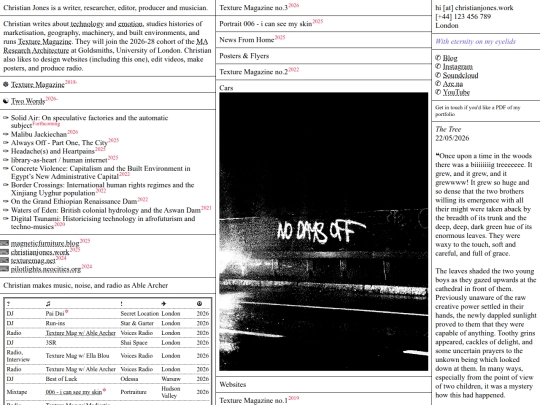The image size is (540, 405).
Task: Click 'Always Off - Part One, The City'
Action: [59, 143]
